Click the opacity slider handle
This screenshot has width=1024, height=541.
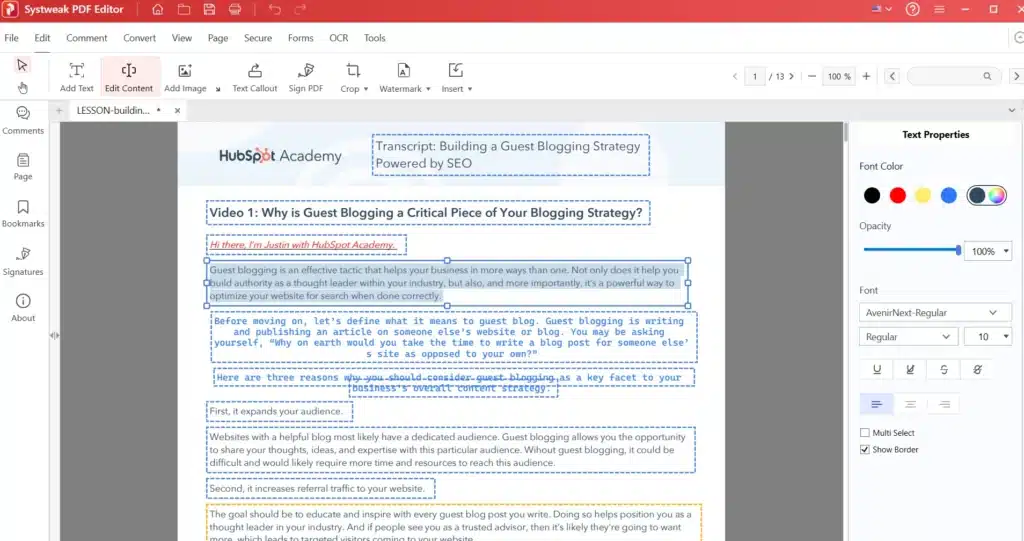coord(958,250)
